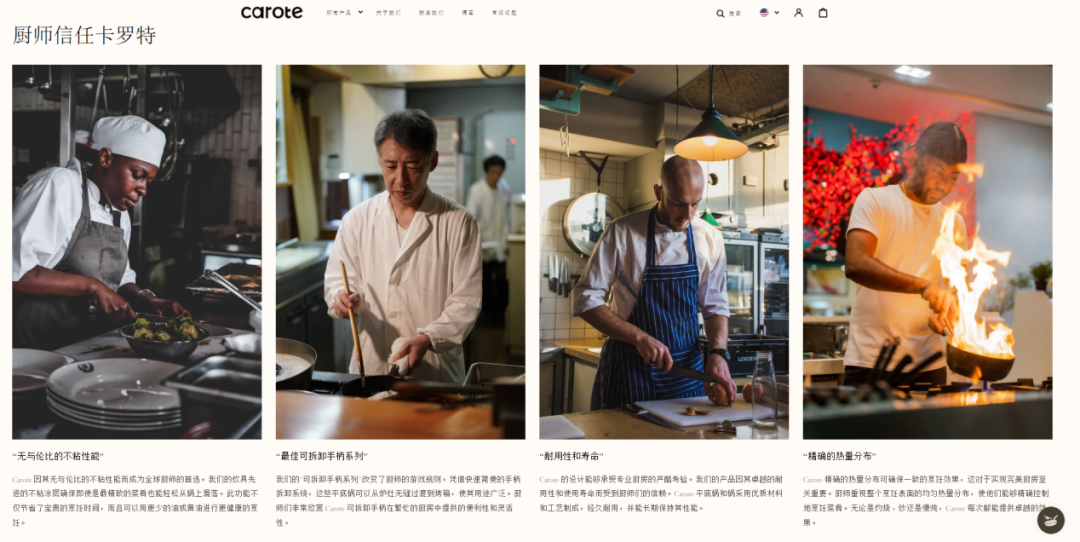
Task: Select the chef holding chopsticks photo
Action: coord(400,251)
